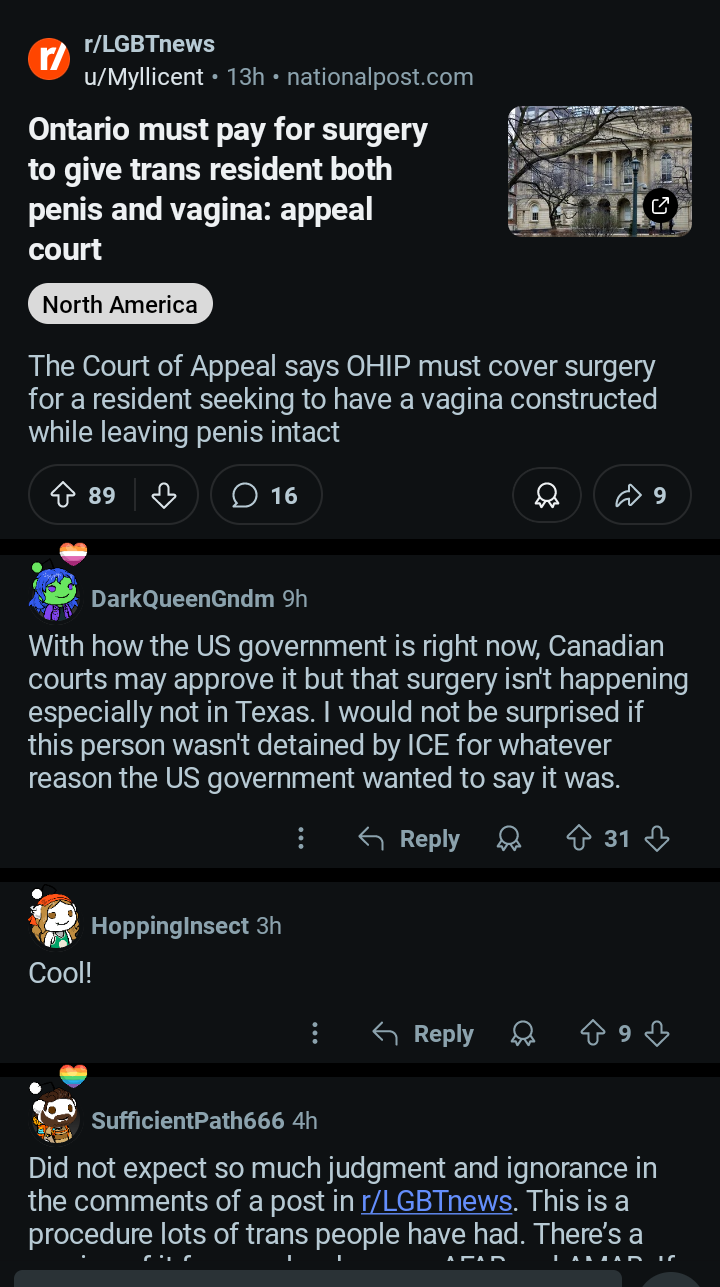Upvote HoppingInsect's Cool! comment

(x=593, y=1033)
